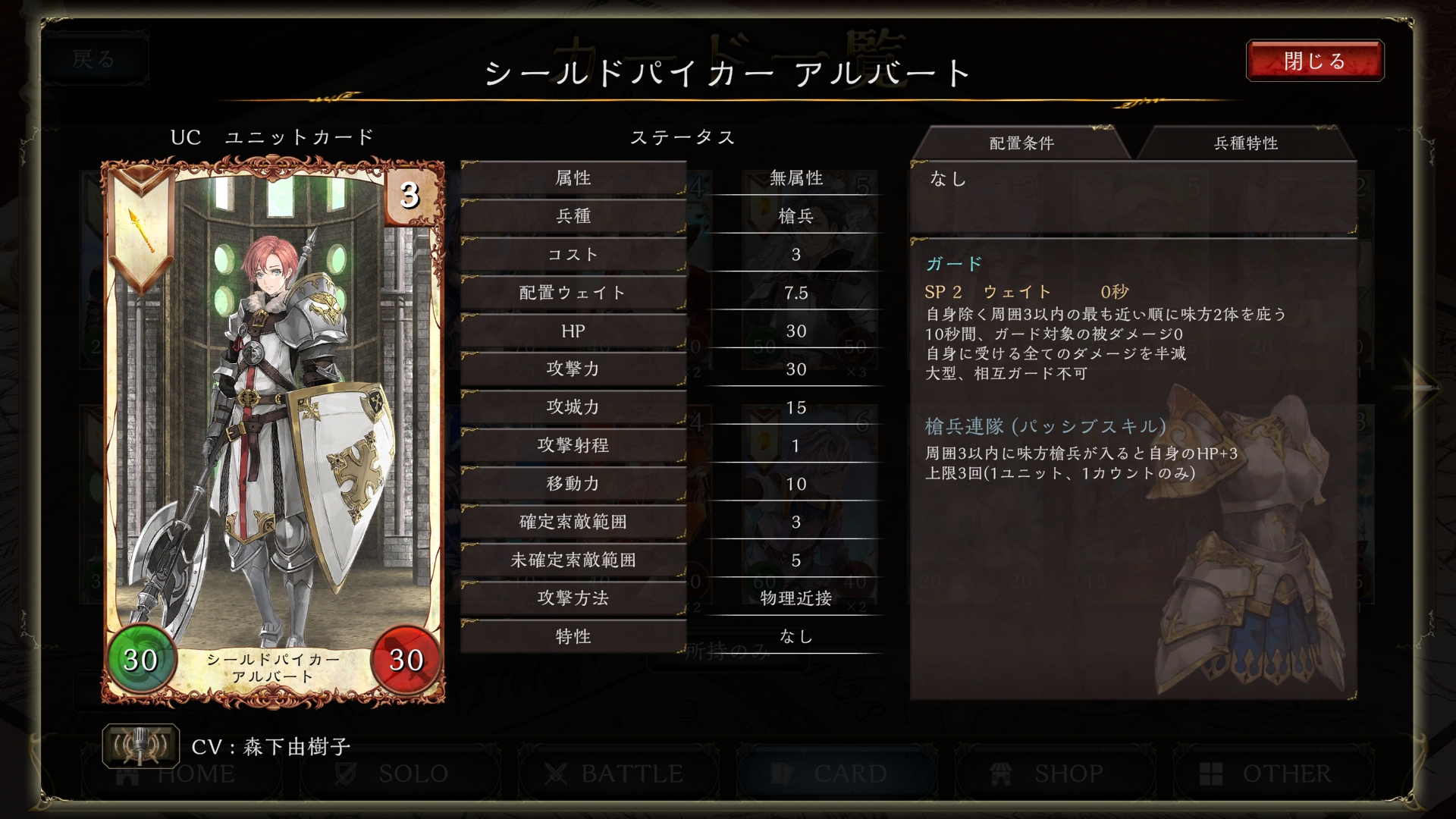This screenshot has height=819, width=1456.
Task: Switch to the 配置条件 tab
Action: click(x=1021, y=143)
